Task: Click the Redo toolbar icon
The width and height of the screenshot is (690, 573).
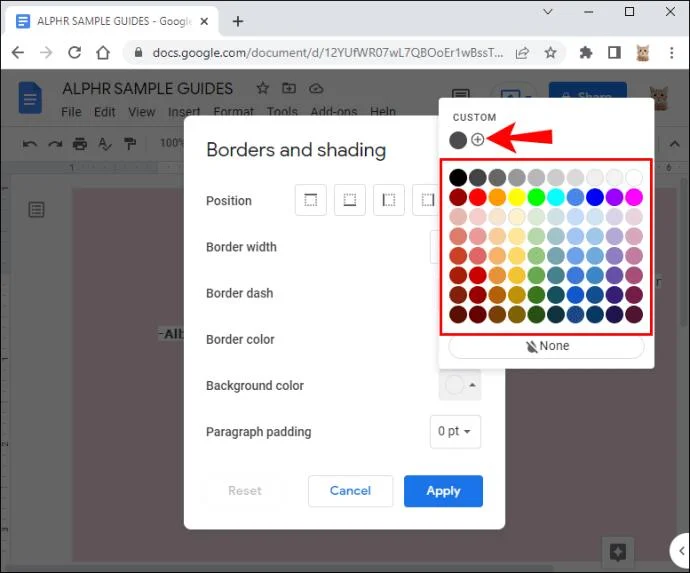Action: point(55,144)
